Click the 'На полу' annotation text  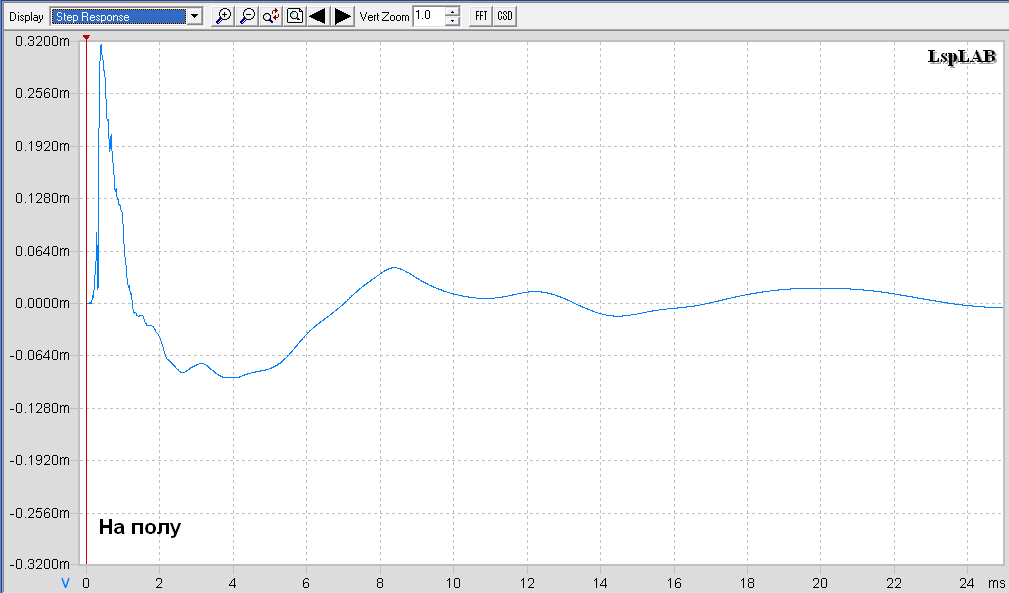[x=140, y=527]
